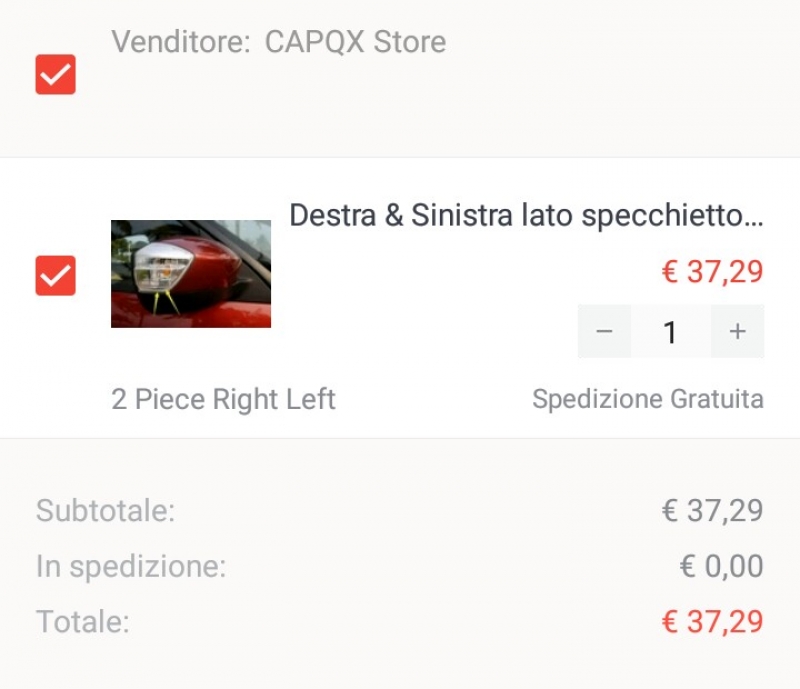Click the "In spedizione:" label

131,566
